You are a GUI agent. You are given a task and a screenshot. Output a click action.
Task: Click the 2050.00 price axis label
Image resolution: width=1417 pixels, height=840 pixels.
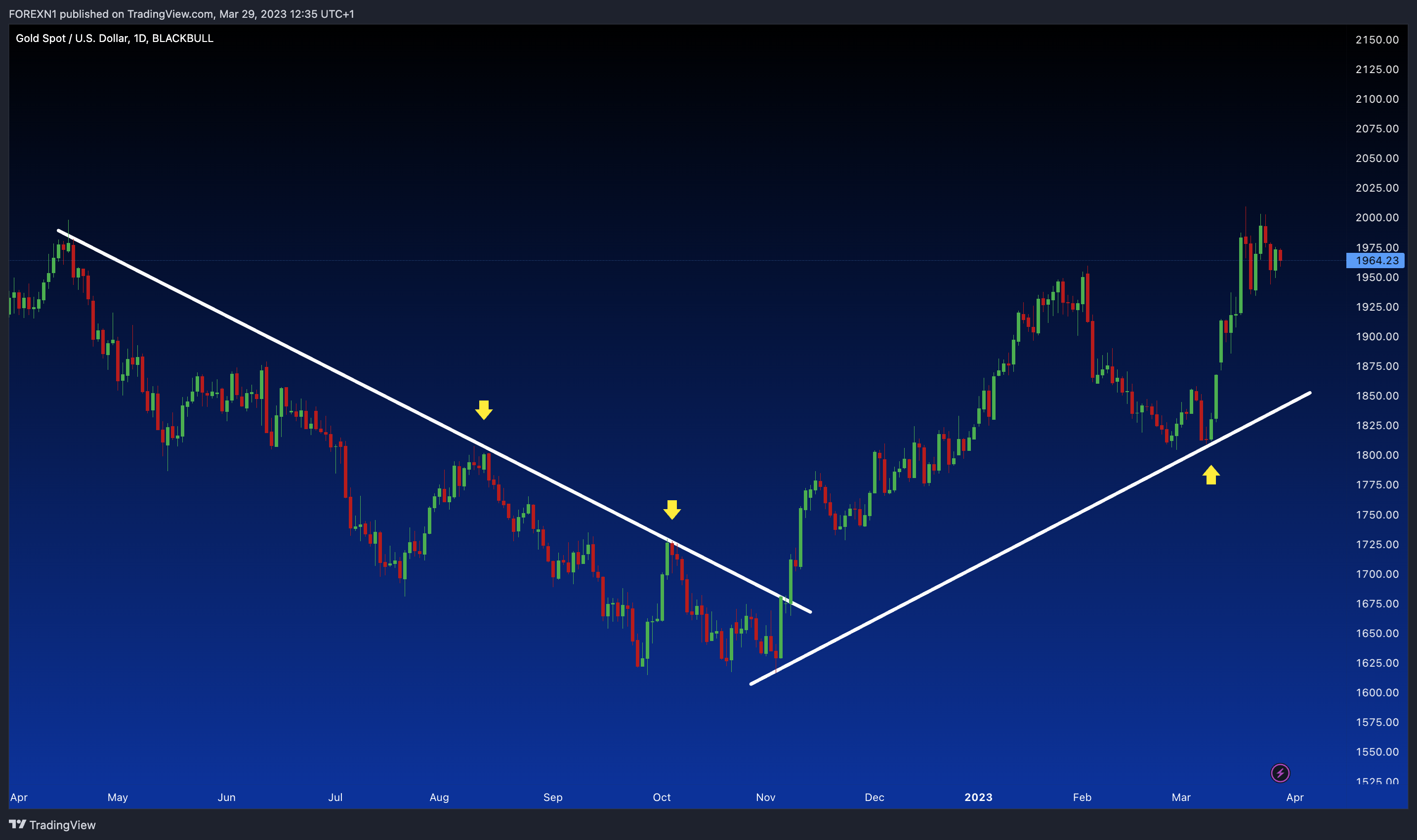coord(1377,158)
